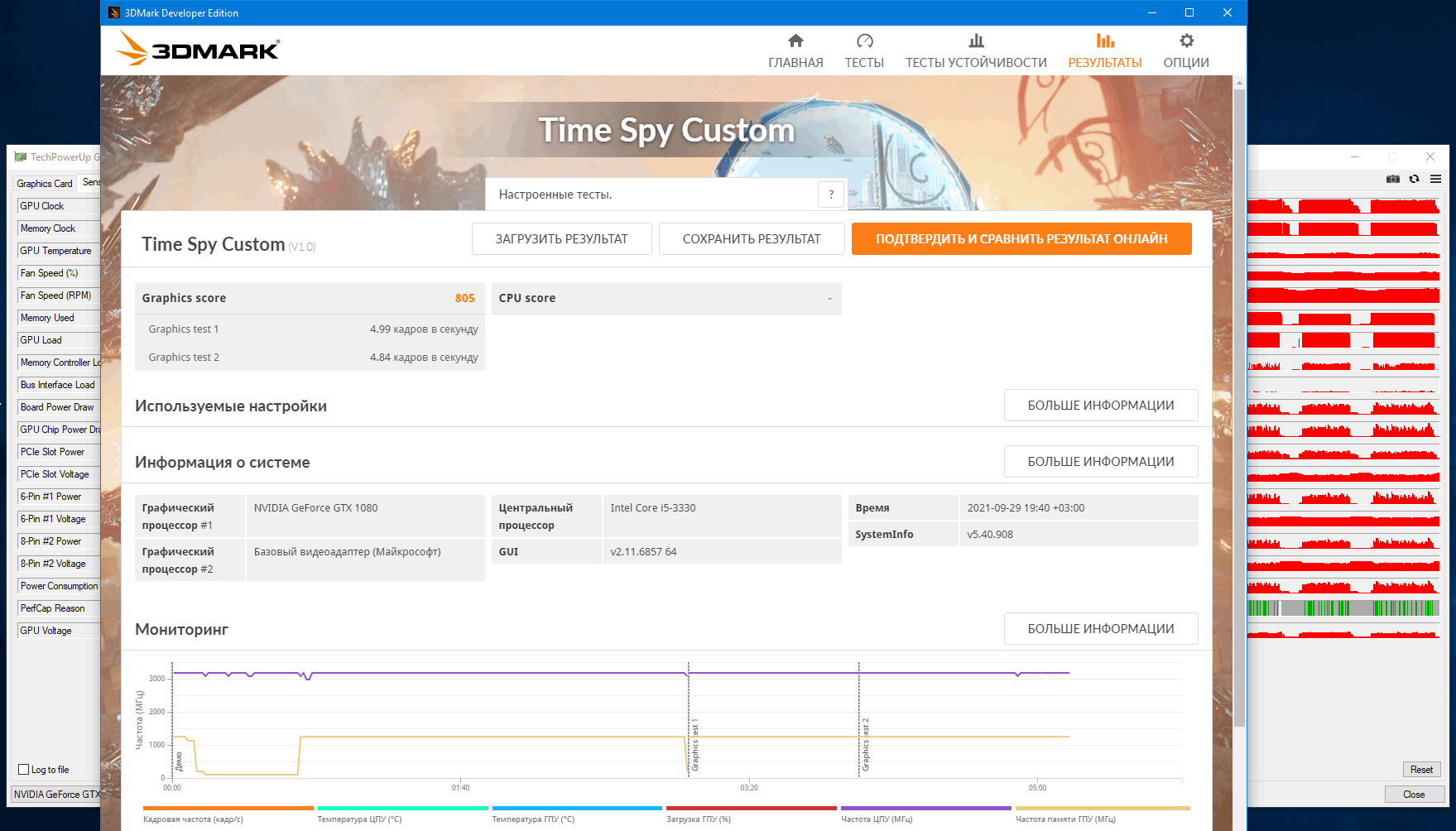Image resolution: width=1456 pixels, height=831 pixels.
Task: Toggle Частота памяти ГПУ yellow legend bar
Action: pyautogui.click(x=1103, y=809)
